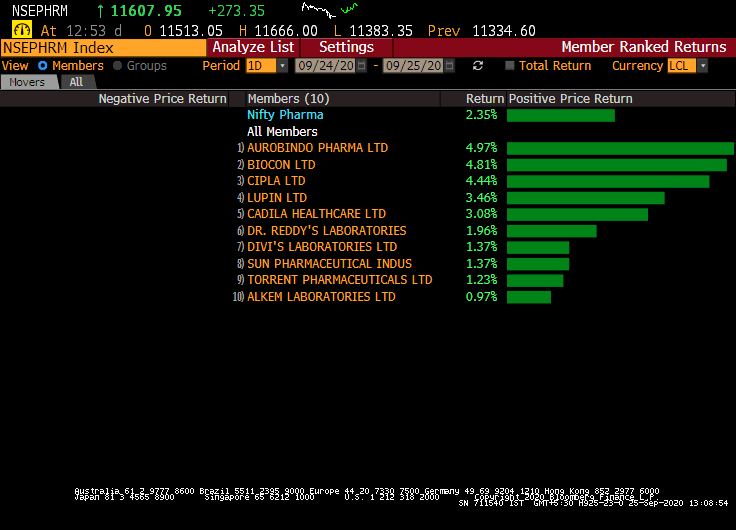Image resolution: width=736 pixels, height=530 pixels.
Task: Switch to the All tab
Action: (x=76, y=82)
